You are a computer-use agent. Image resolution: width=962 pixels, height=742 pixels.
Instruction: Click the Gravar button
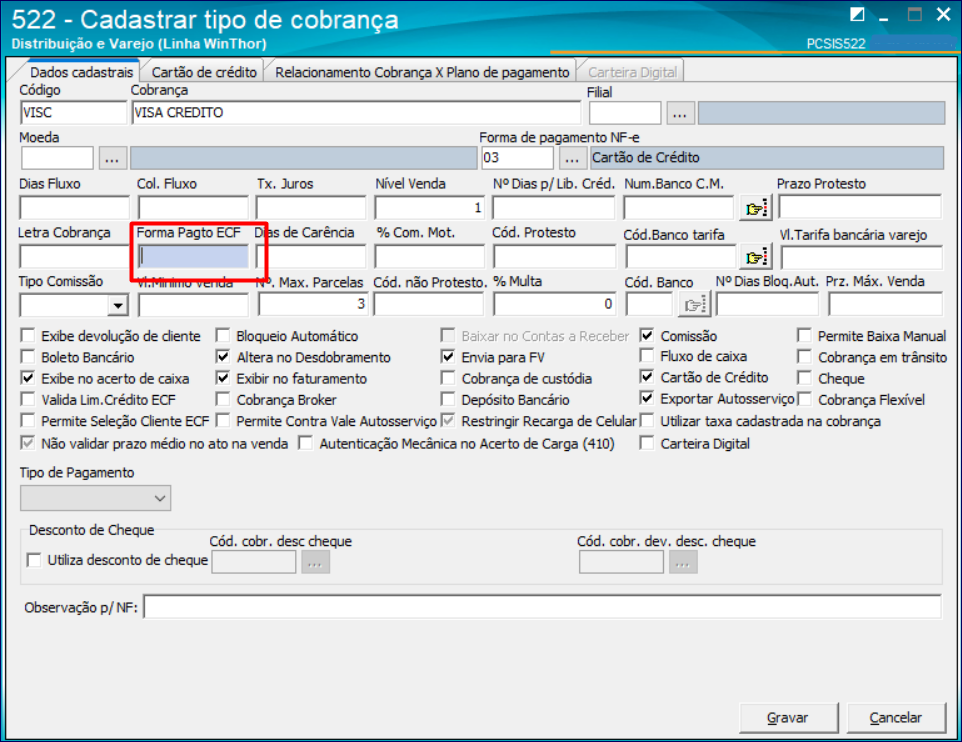(788, 717)
